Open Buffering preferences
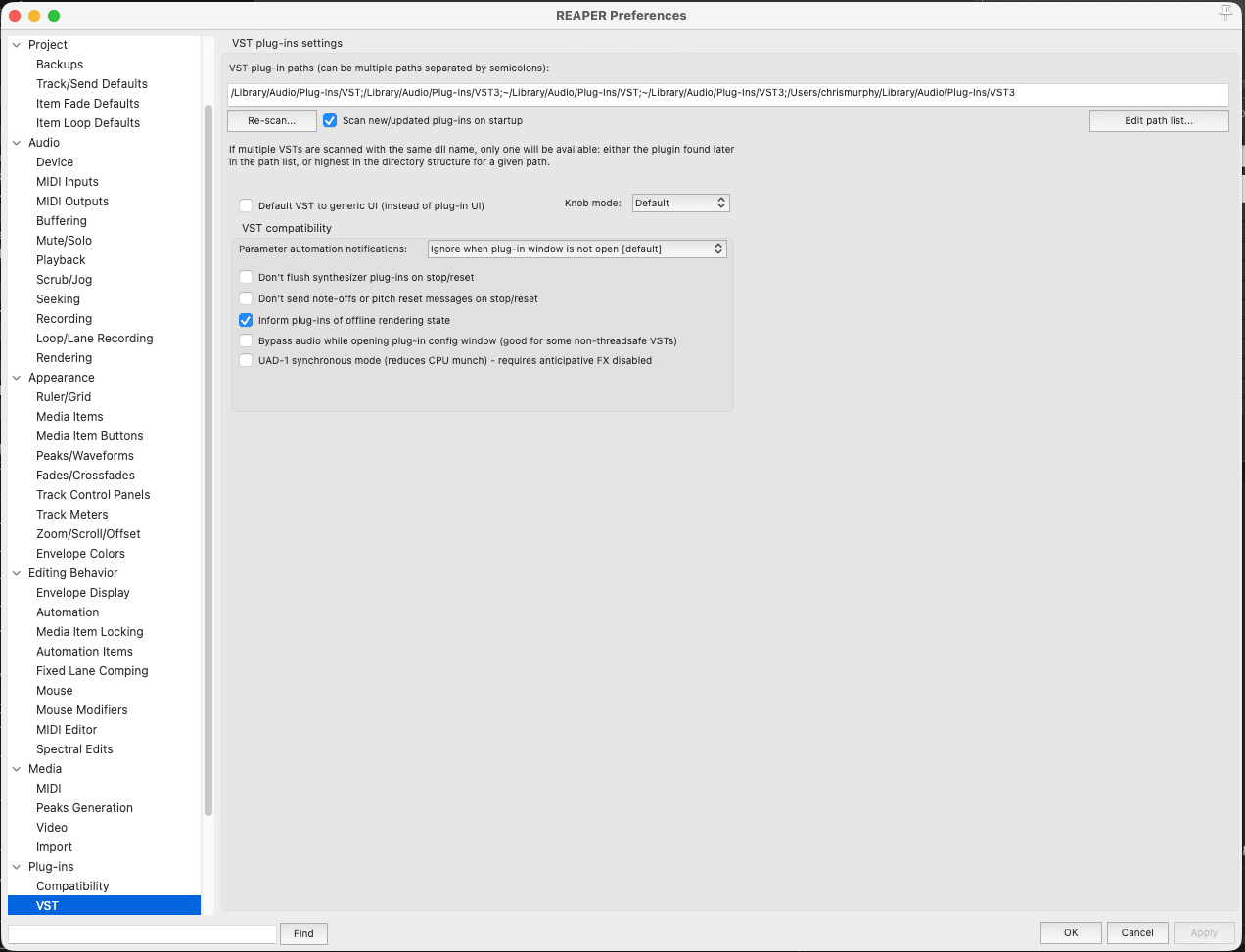Viewport: 1245px width, 952px height. point(62,221)
